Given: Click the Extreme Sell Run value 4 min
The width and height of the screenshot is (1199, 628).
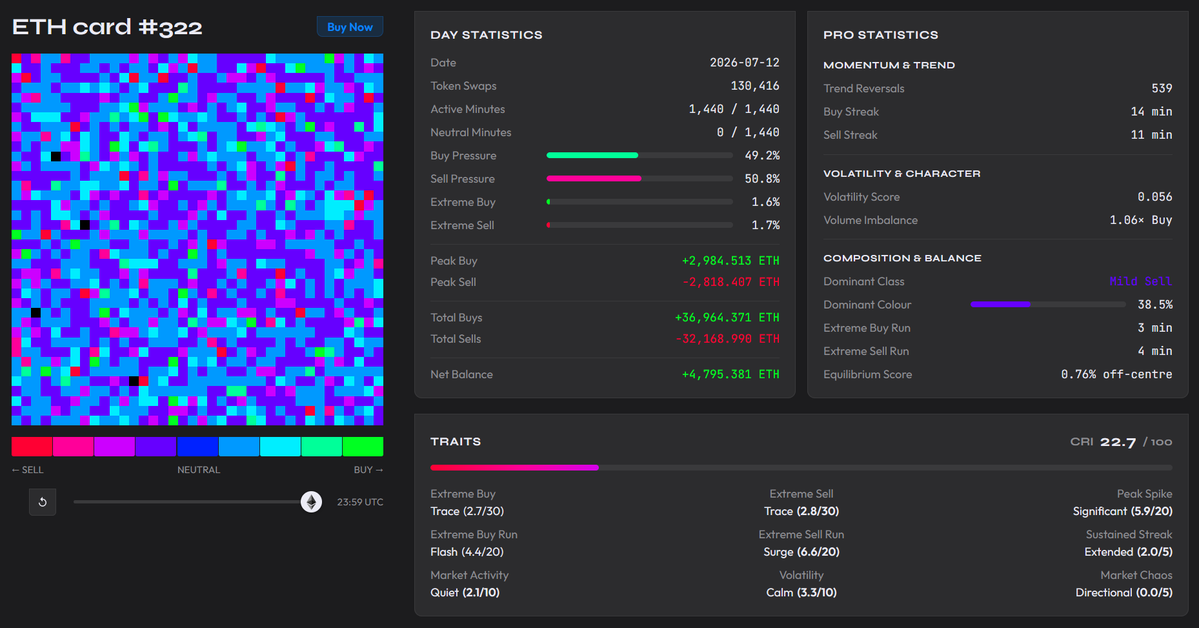Looking at the screenshot, I should tap(1155, 351).
